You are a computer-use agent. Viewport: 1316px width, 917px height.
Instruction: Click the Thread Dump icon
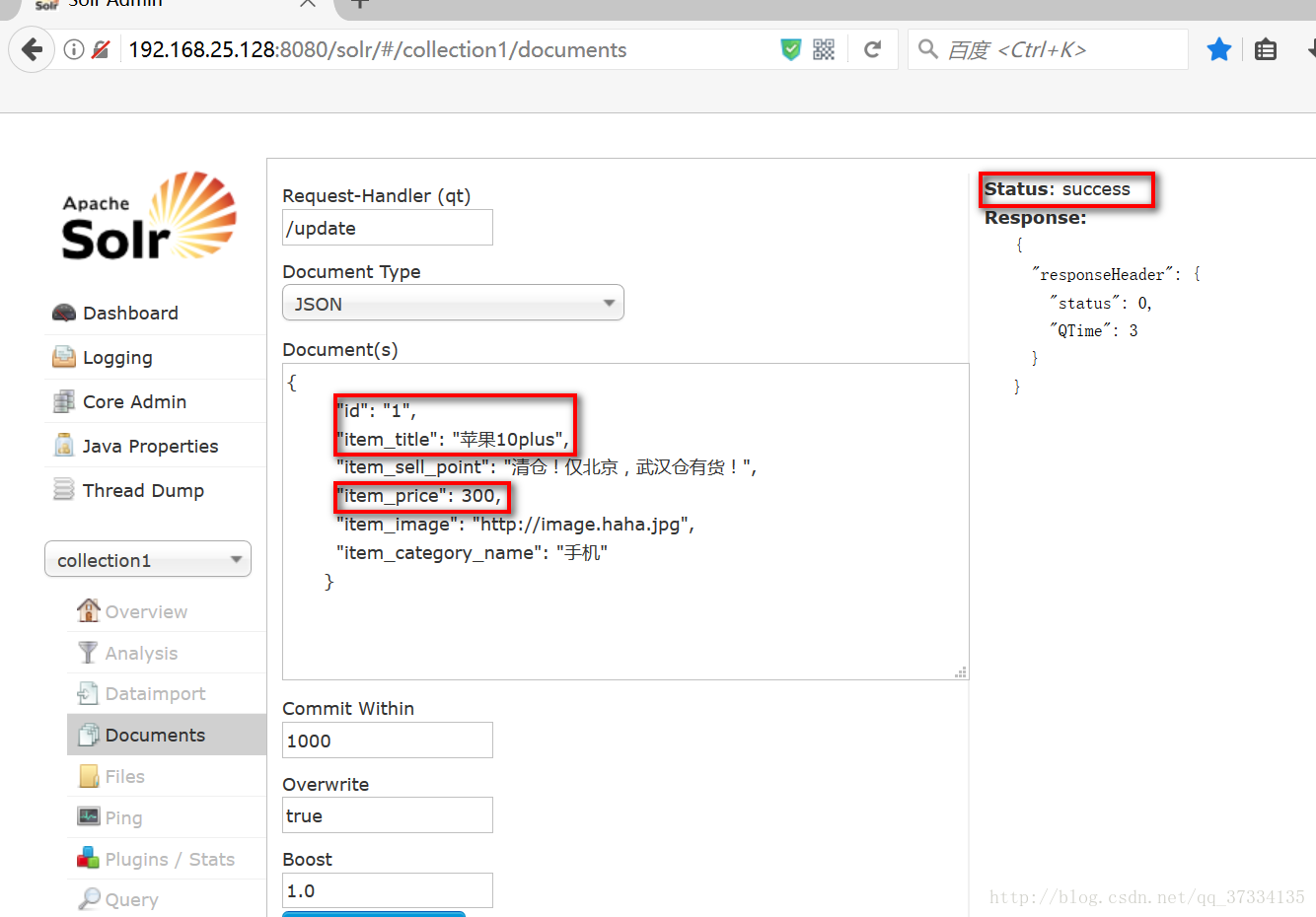click(x=64, y=490)
